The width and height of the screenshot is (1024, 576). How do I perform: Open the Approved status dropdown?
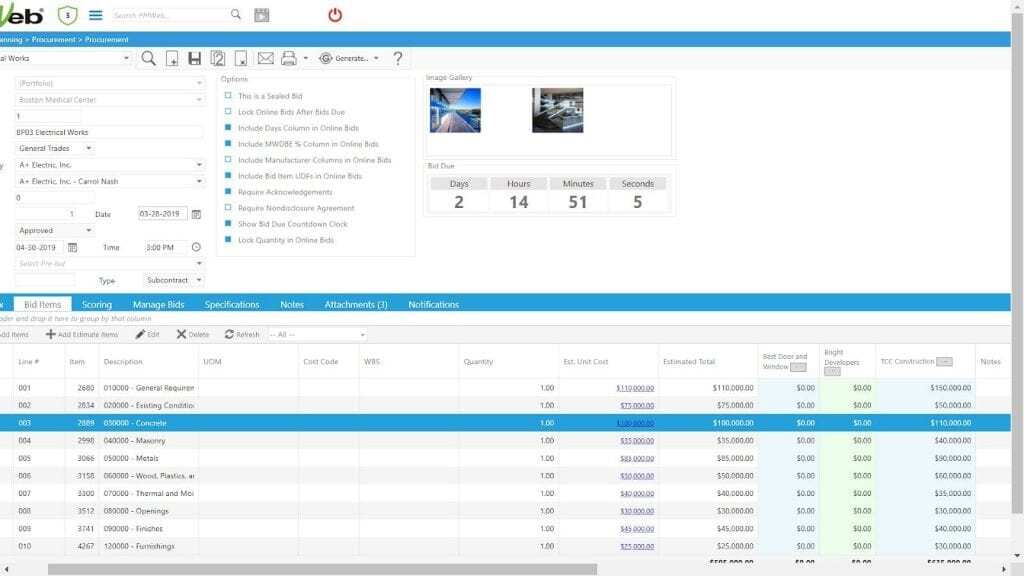pos(55,230)
